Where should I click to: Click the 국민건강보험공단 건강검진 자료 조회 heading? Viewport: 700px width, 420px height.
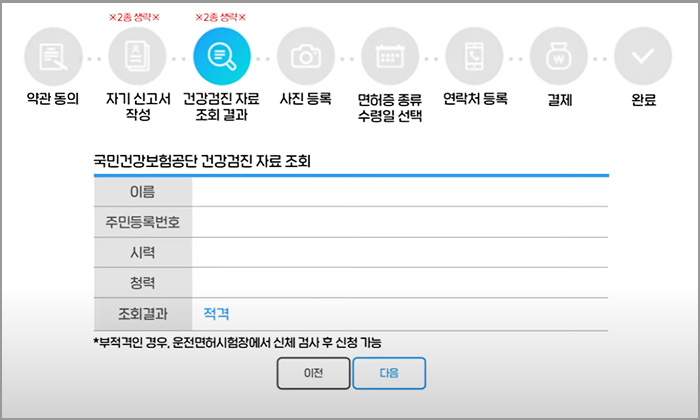pyautogui.click(x=202, y=161)
